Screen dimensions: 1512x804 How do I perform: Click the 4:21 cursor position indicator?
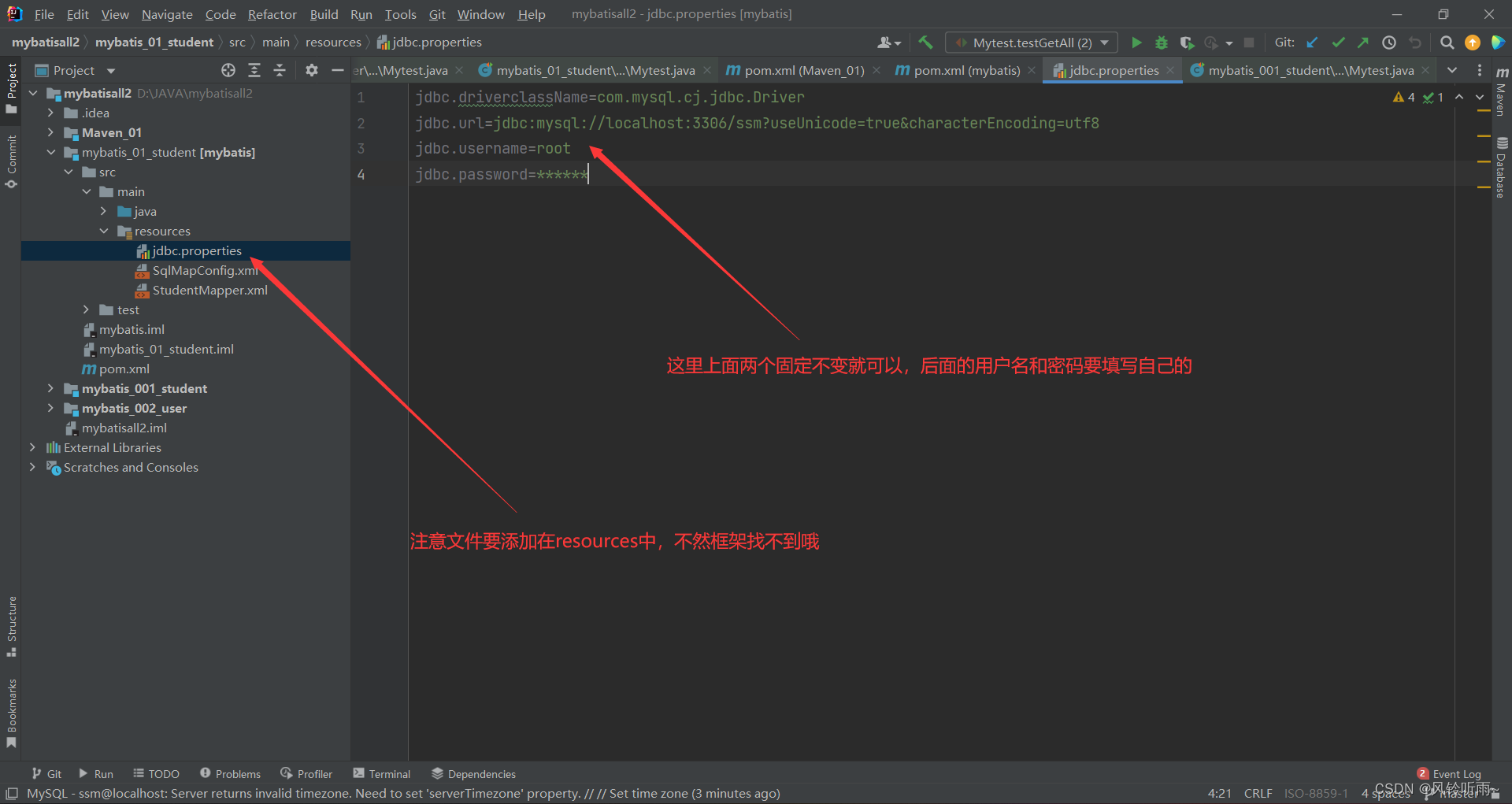[1219, 793]
